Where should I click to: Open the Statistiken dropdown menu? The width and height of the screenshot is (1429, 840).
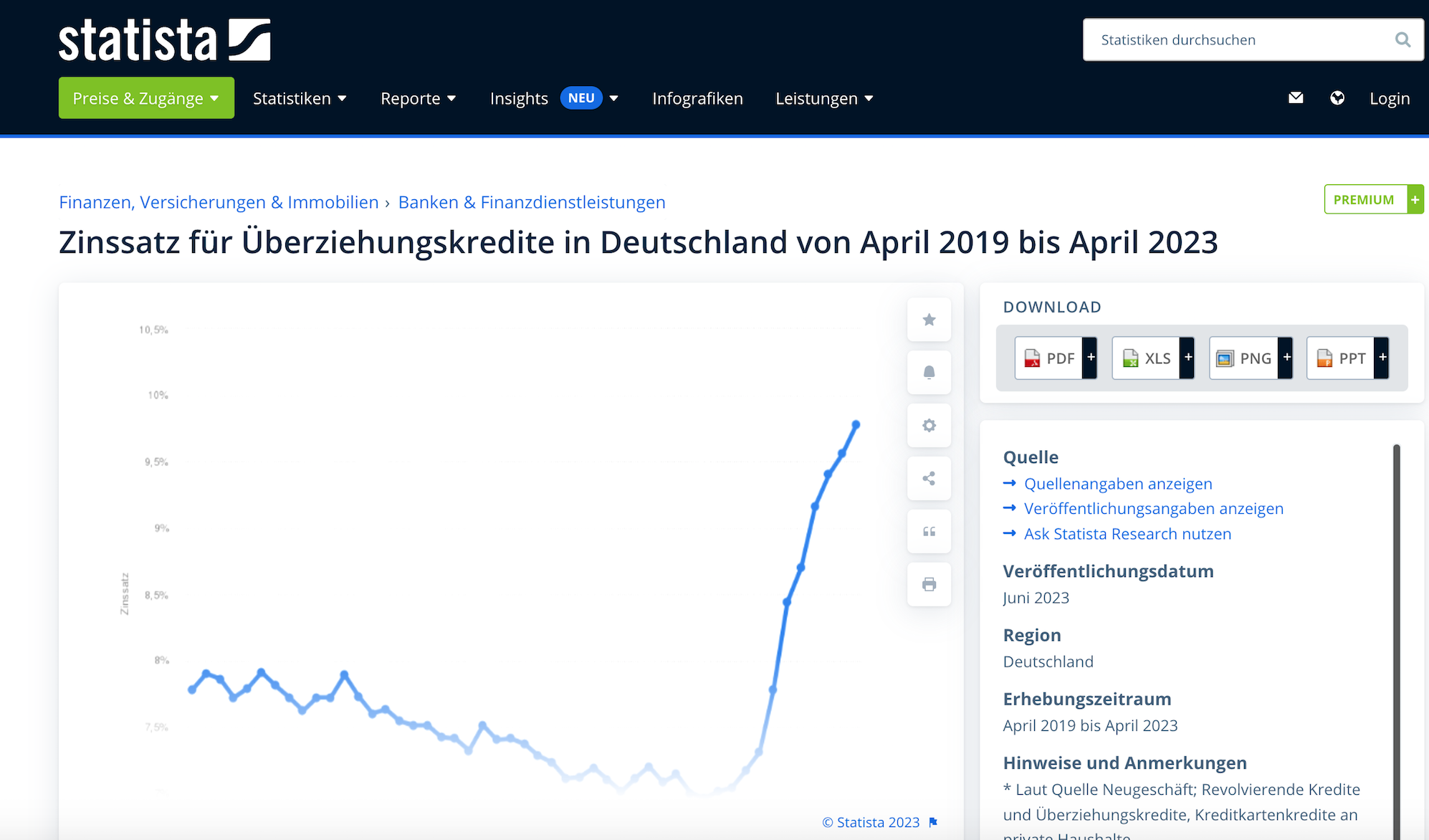(300, 98)
